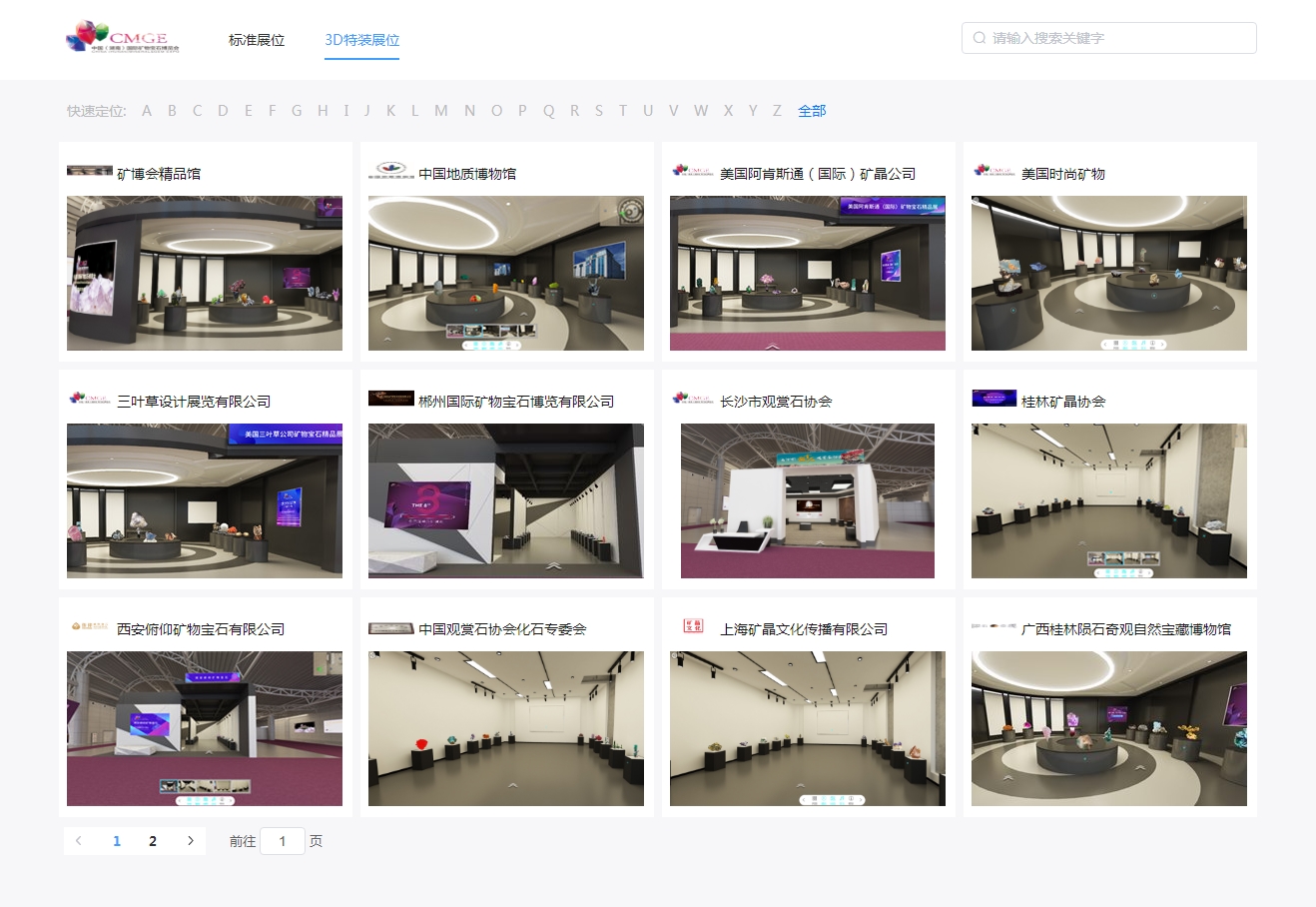Select the 3D特装展位 tab
Screen dimensions: 1316x907
pyautogui.click(x=361, y=42)
